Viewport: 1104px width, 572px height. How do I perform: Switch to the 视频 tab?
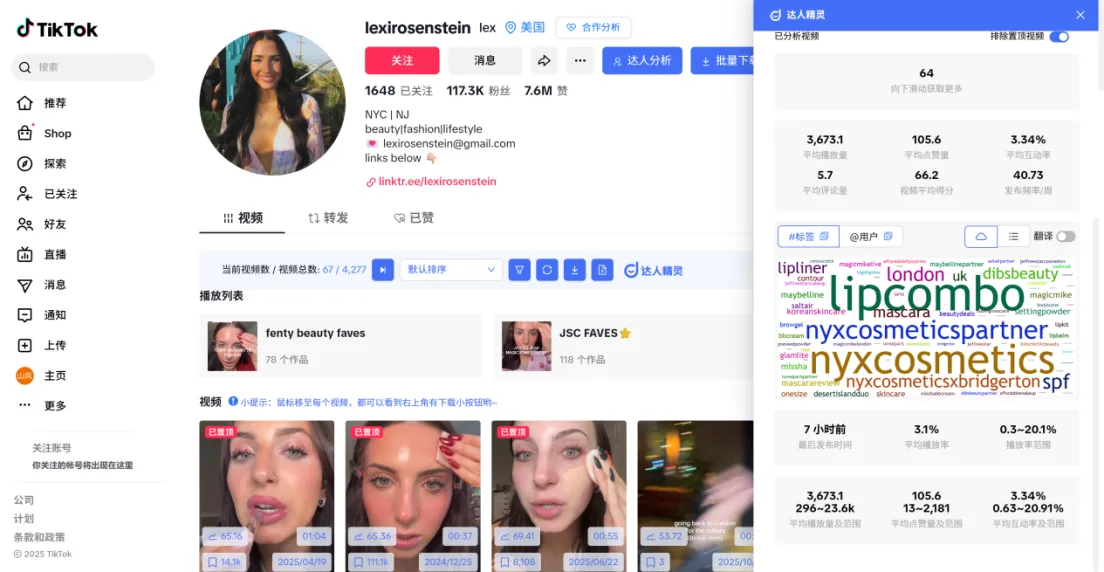242,218
